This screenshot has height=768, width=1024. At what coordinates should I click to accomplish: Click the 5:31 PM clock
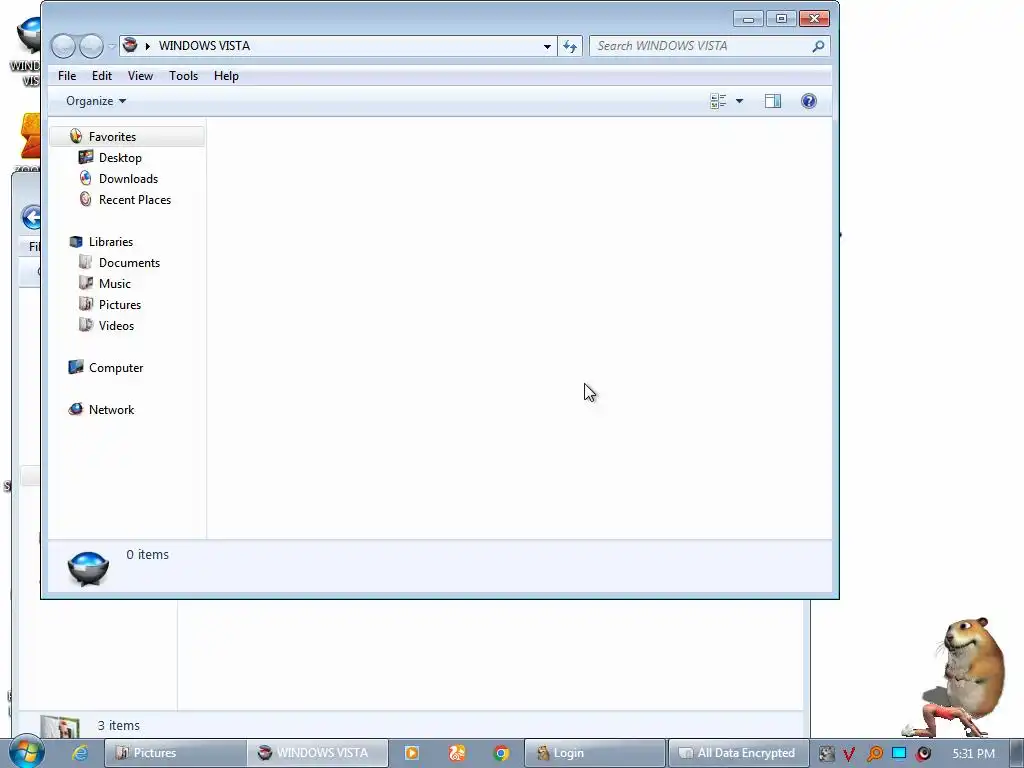973,754
